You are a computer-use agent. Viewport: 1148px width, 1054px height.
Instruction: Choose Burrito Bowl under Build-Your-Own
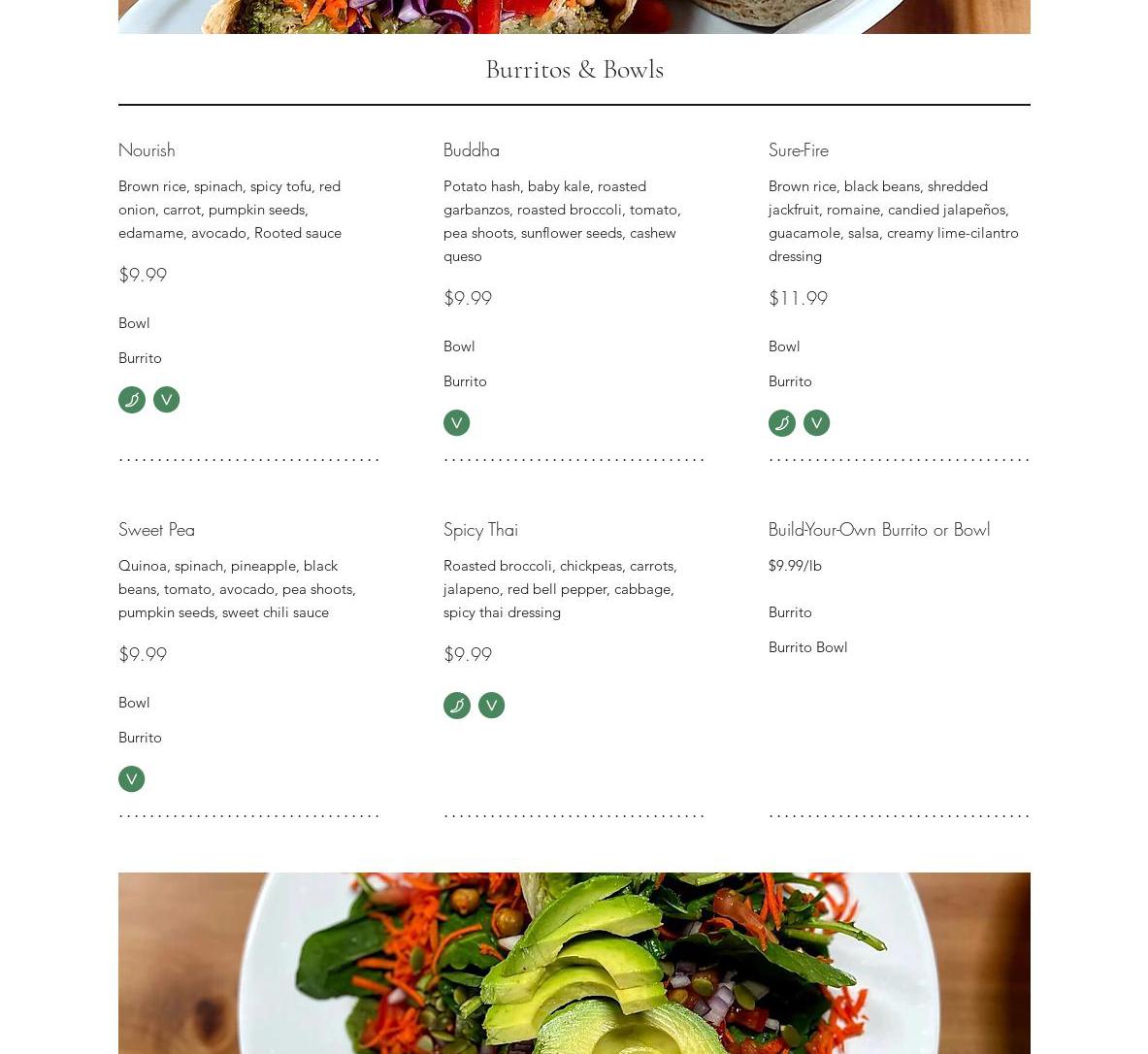[x=808, y=647]
